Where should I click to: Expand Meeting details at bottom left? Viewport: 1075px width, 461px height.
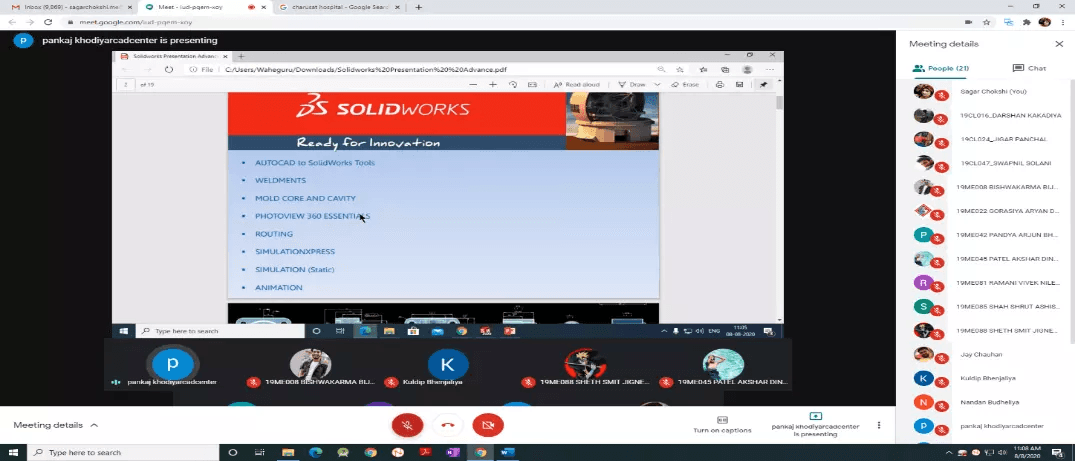point(56,425)
